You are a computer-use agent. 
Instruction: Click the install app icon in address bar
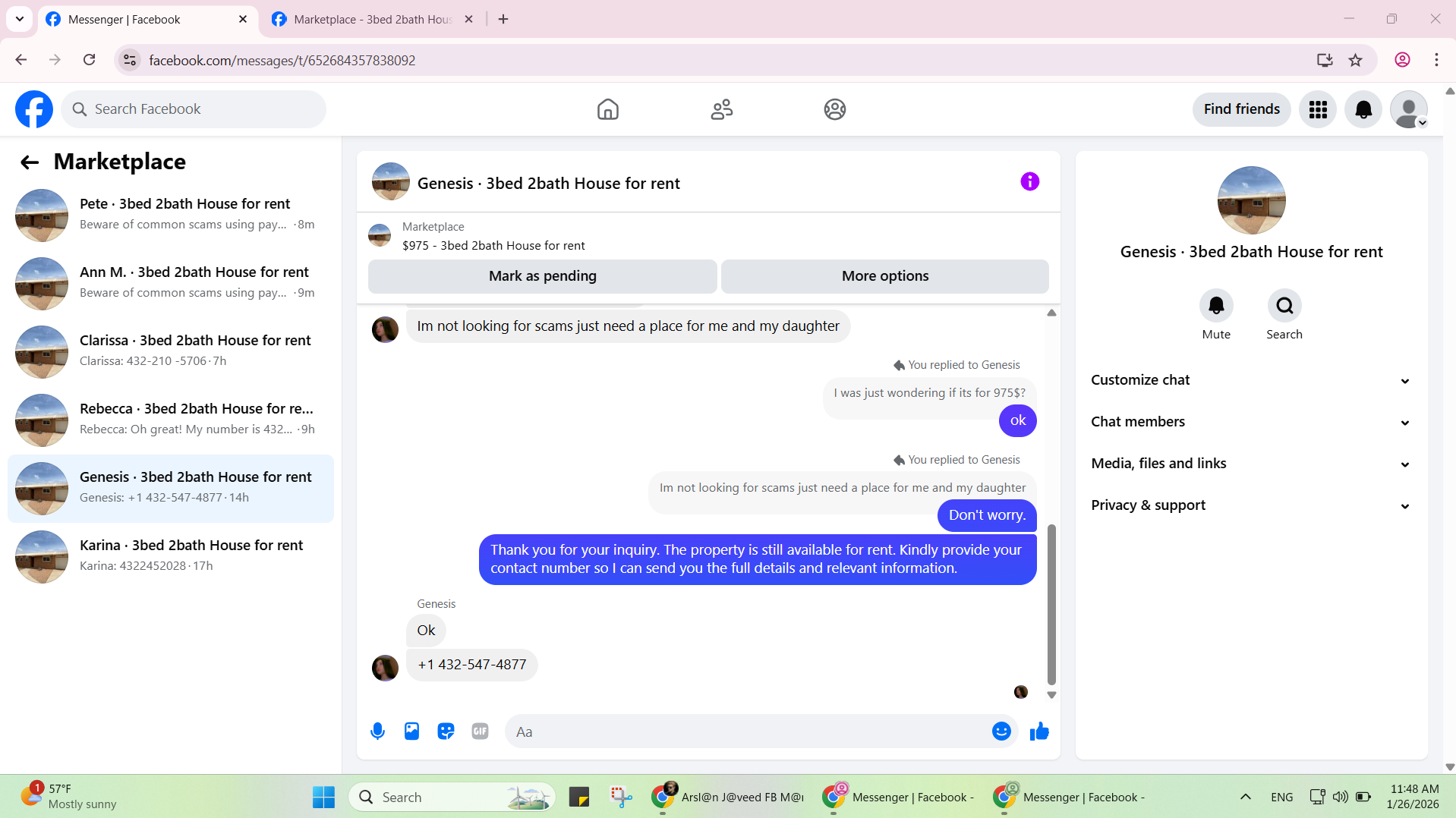1324,60
